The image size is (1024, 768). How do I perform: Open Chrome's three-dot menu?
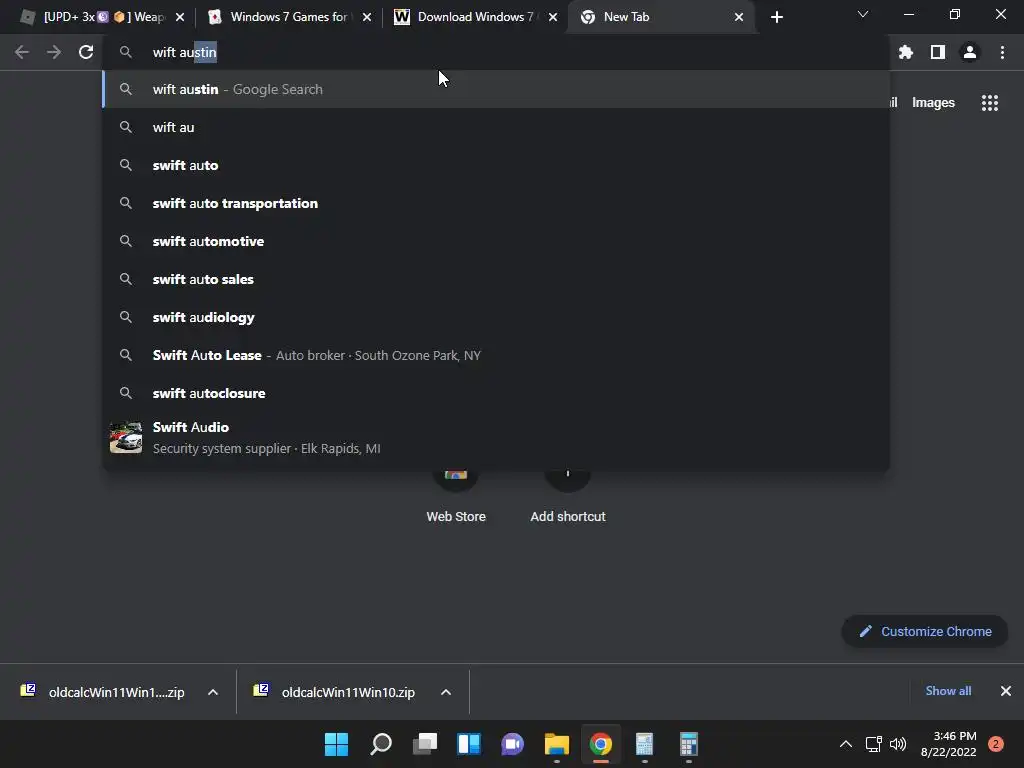(1002, 52)
